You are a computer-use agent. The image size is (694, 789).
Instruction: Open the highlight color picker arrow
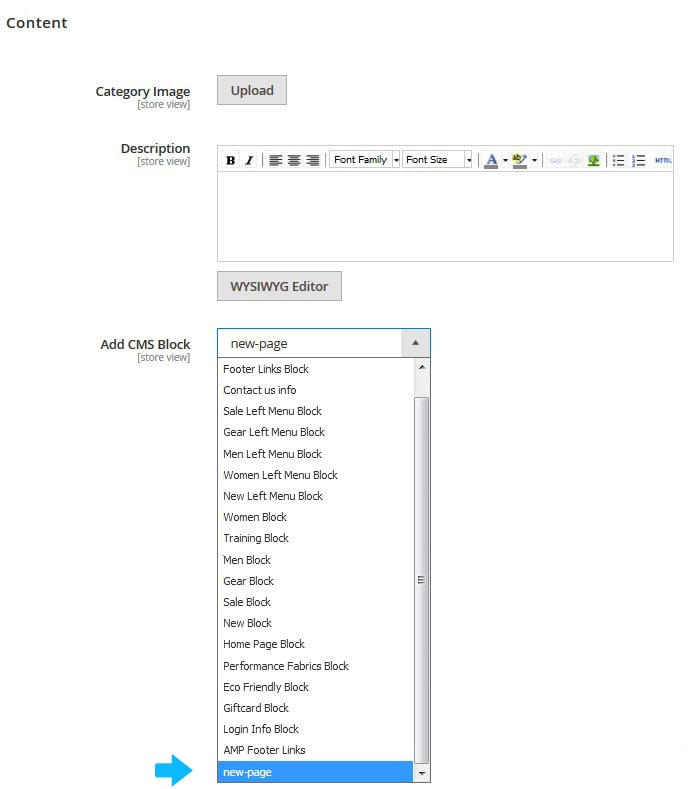534,161
